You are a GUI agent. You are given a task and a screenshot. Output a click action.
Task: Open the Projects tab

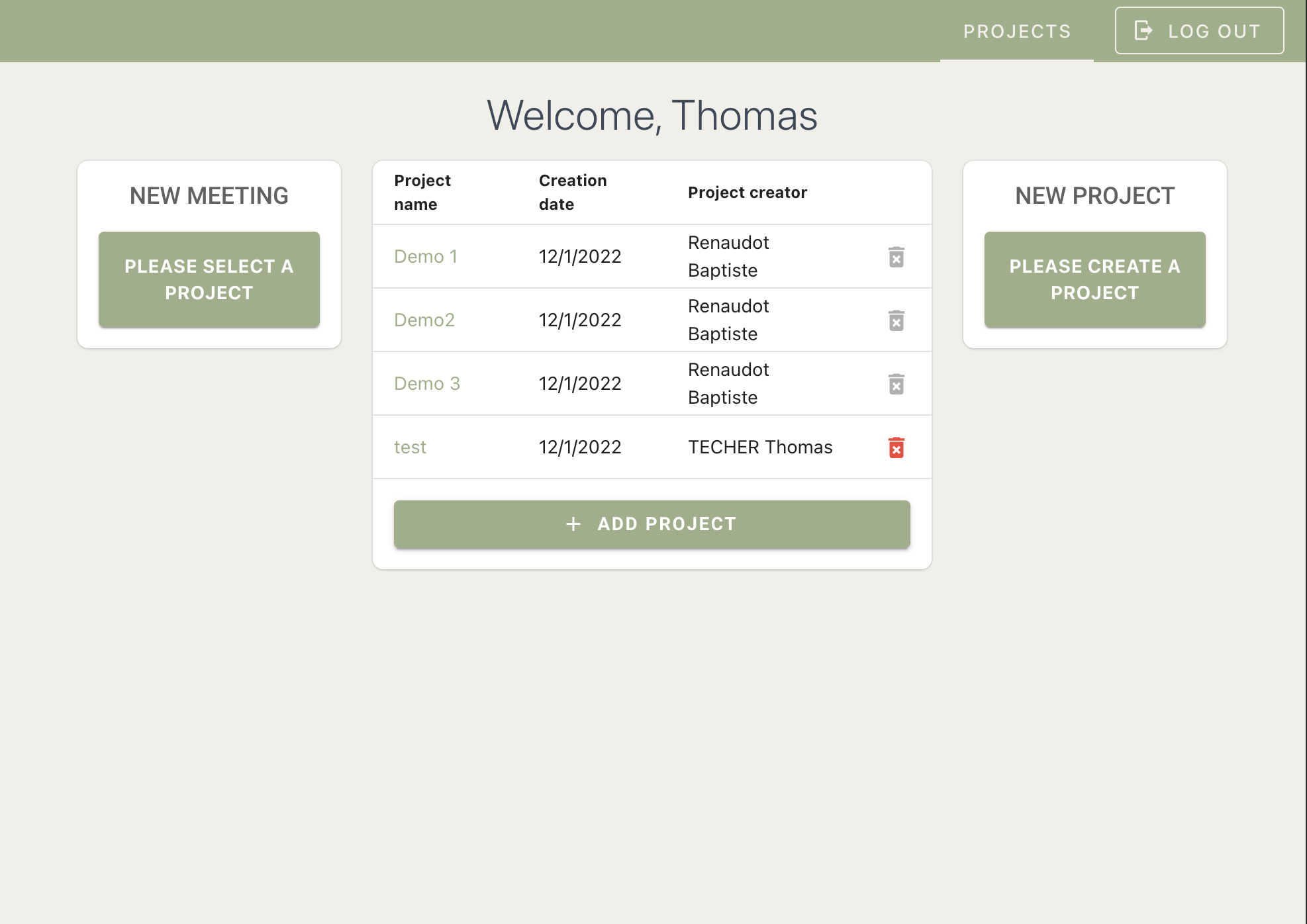pos(1016,31)
